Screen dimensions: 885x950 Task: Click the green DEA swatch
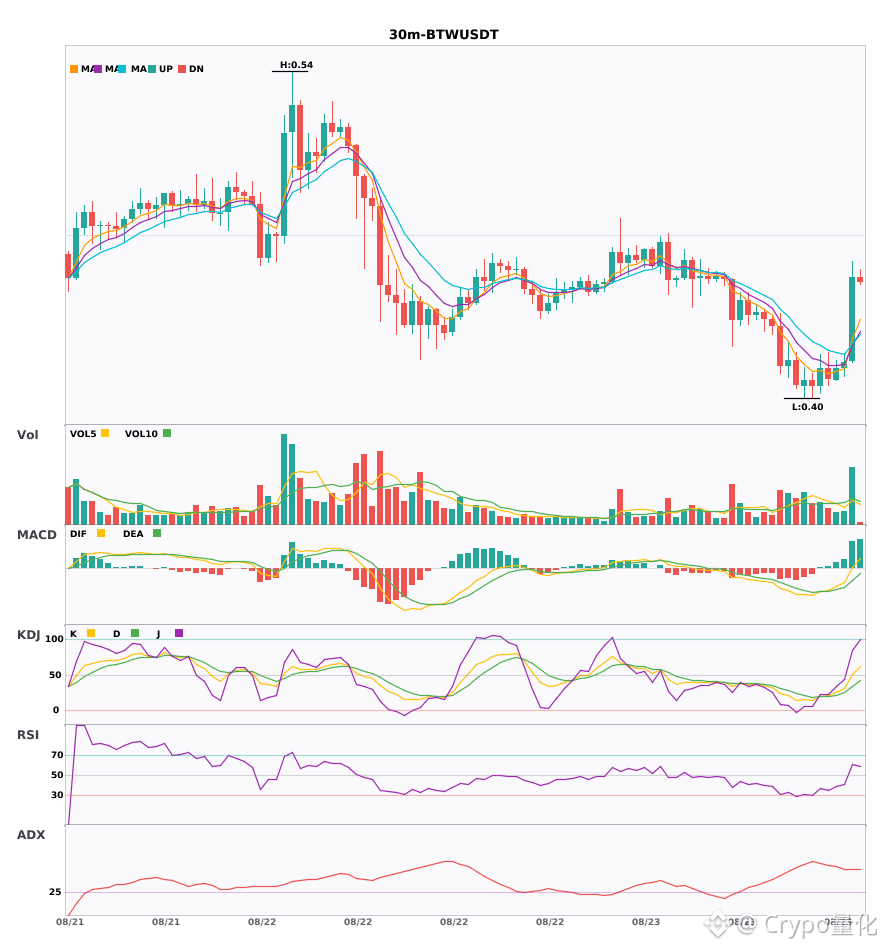tap(157, 533)
